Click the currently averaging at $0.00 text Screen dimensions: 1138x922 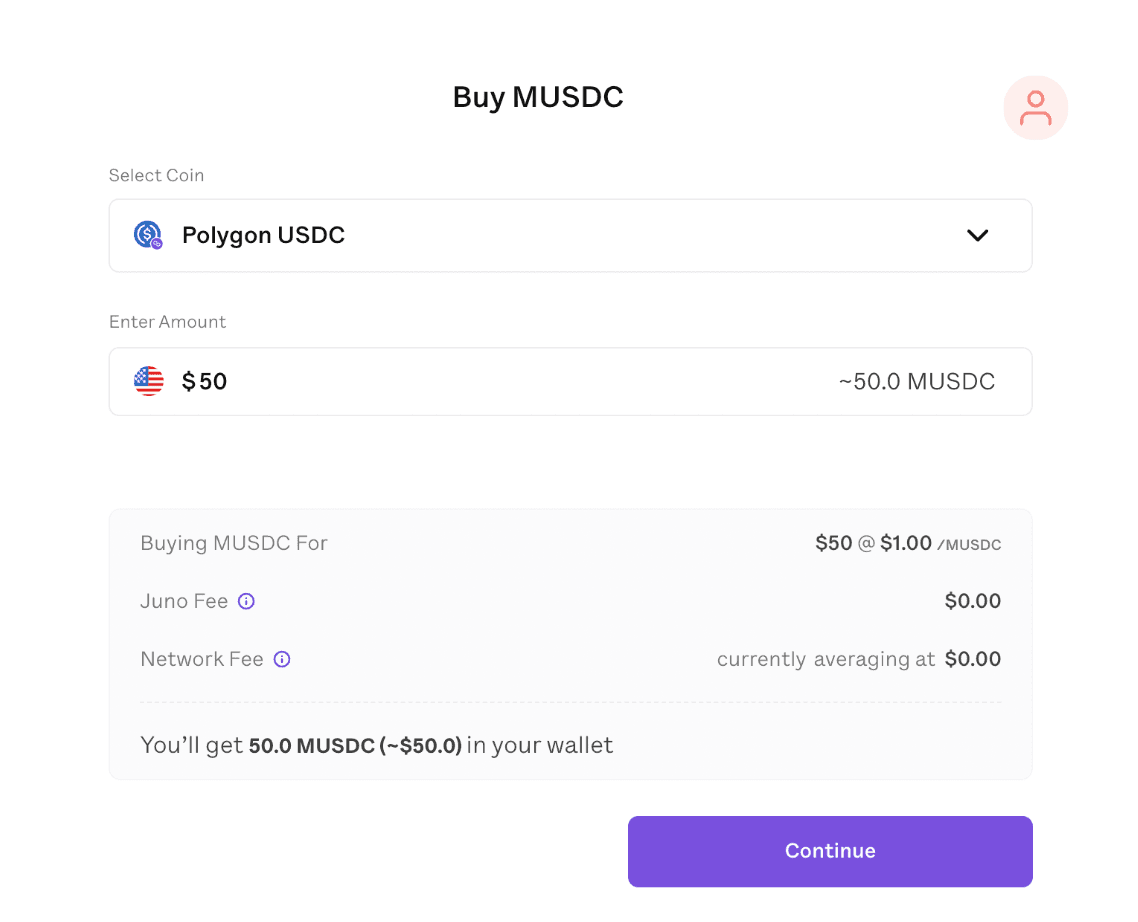click(858, 659)
